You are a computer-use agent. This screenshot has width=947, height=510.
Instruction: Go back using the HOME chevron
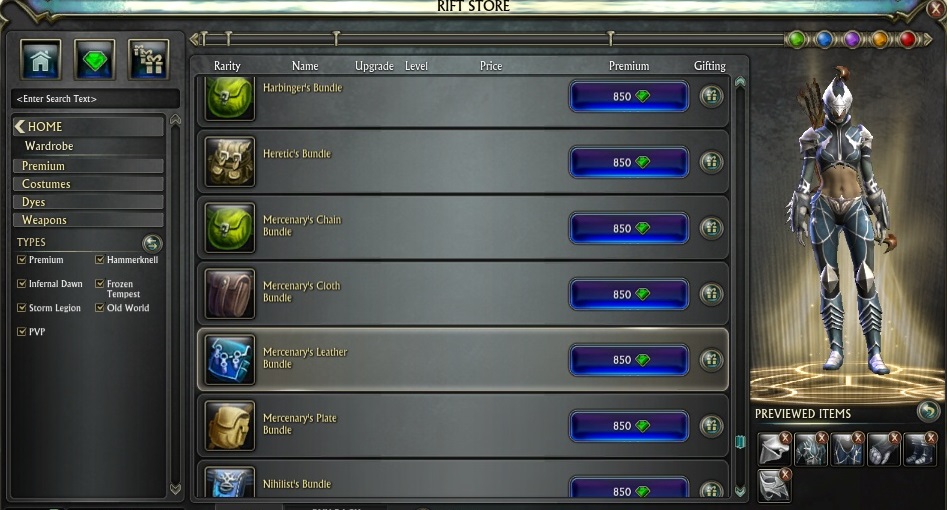tap(20, 126)
